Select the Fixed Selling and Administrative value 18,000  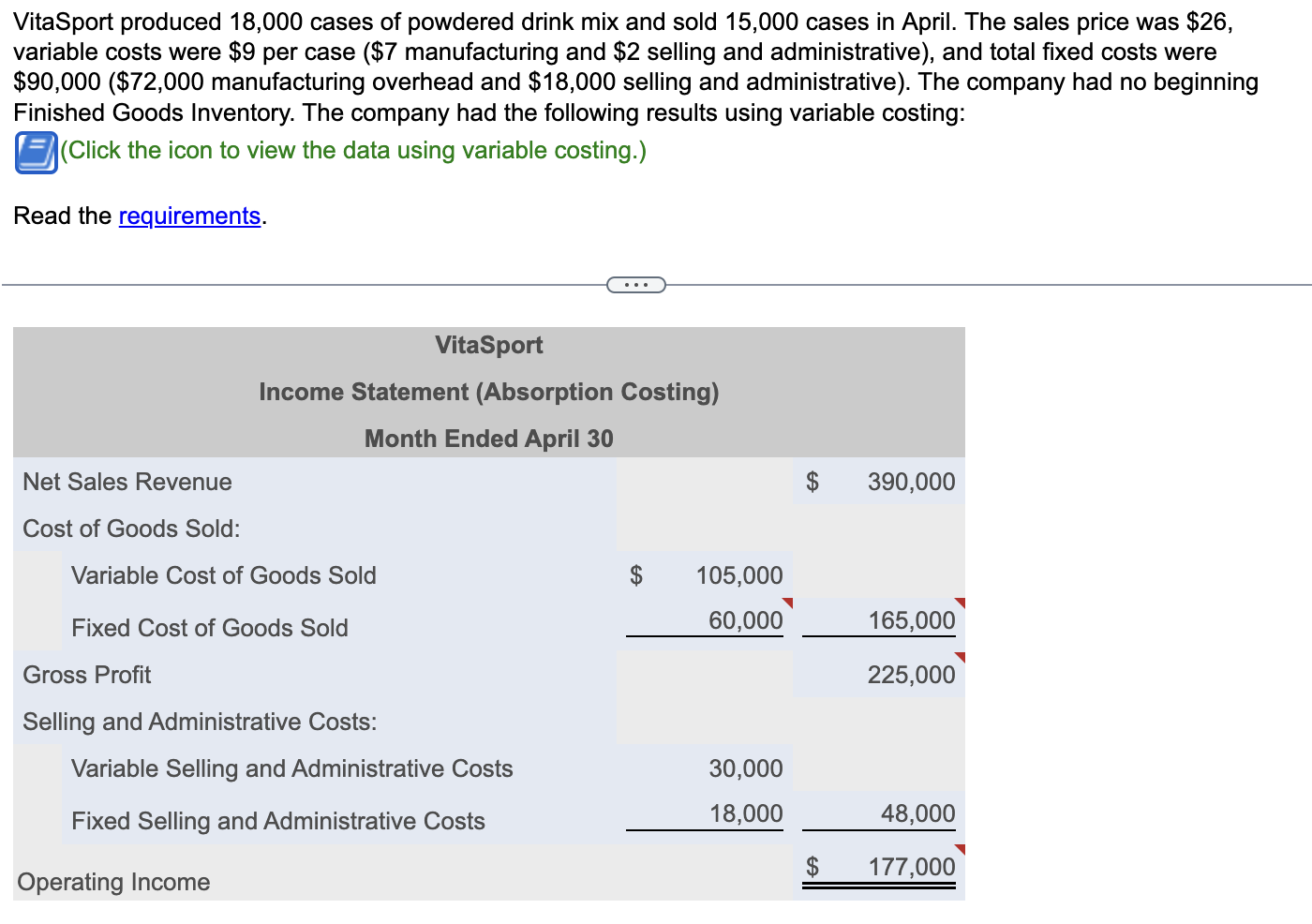point(745,813)
